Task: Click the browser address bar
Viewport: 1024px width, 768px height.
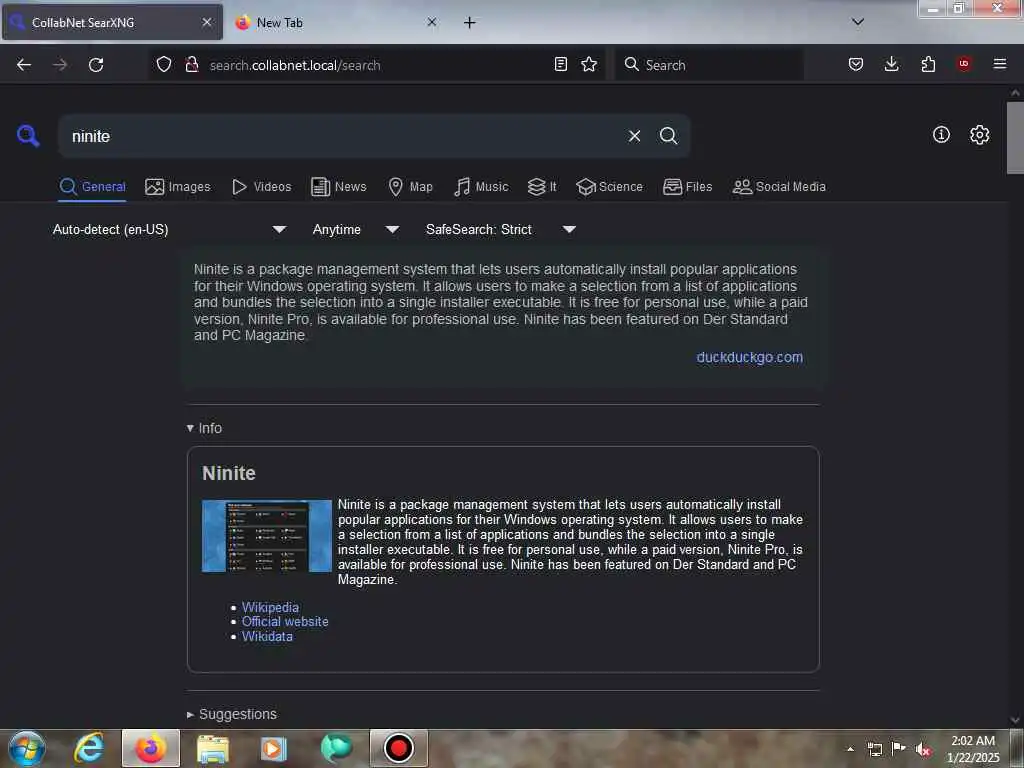Action: click(379, 65)
